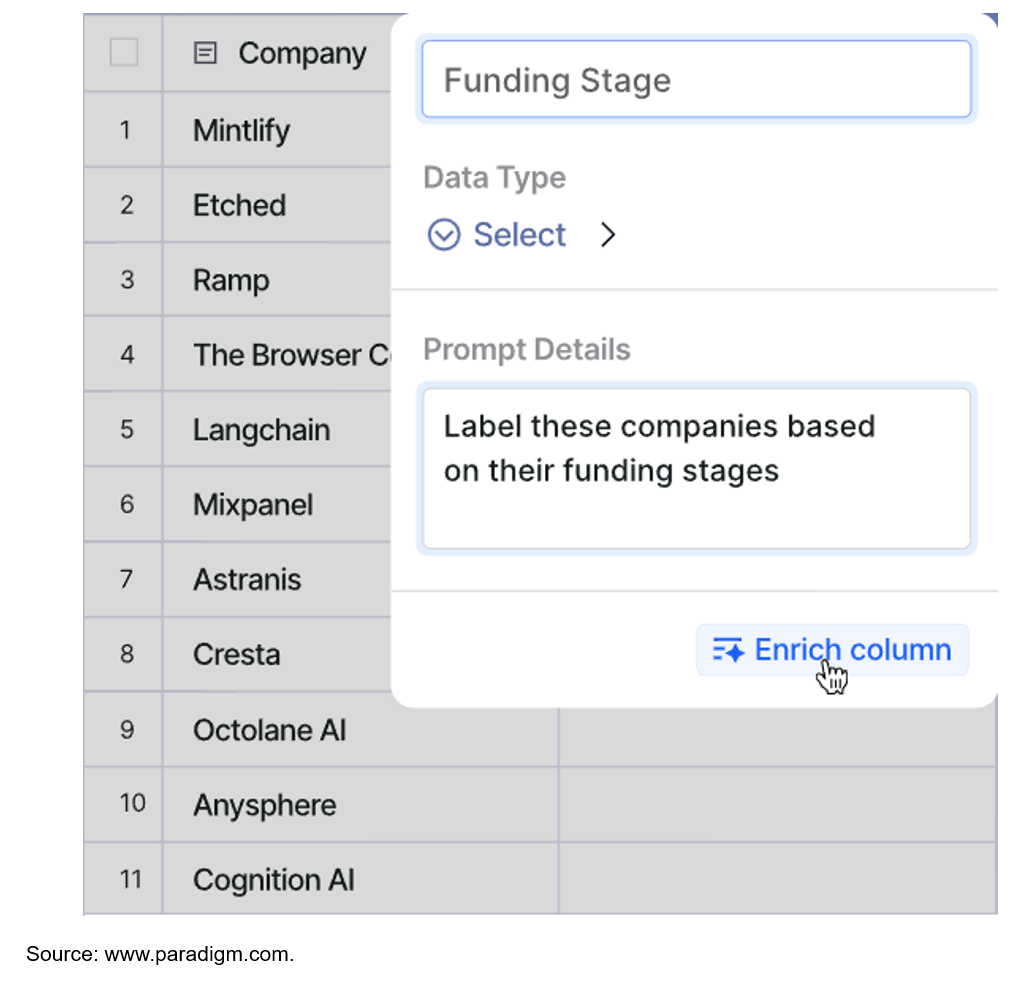Click the sparkle icon on Enrich column

point(728,651)
